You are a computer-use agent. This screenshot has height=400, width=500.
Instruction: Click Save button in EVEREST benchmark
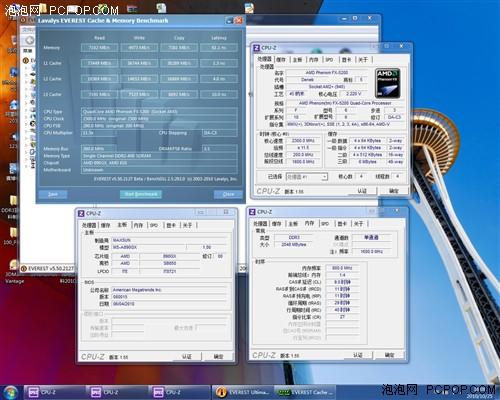[53, 194]
